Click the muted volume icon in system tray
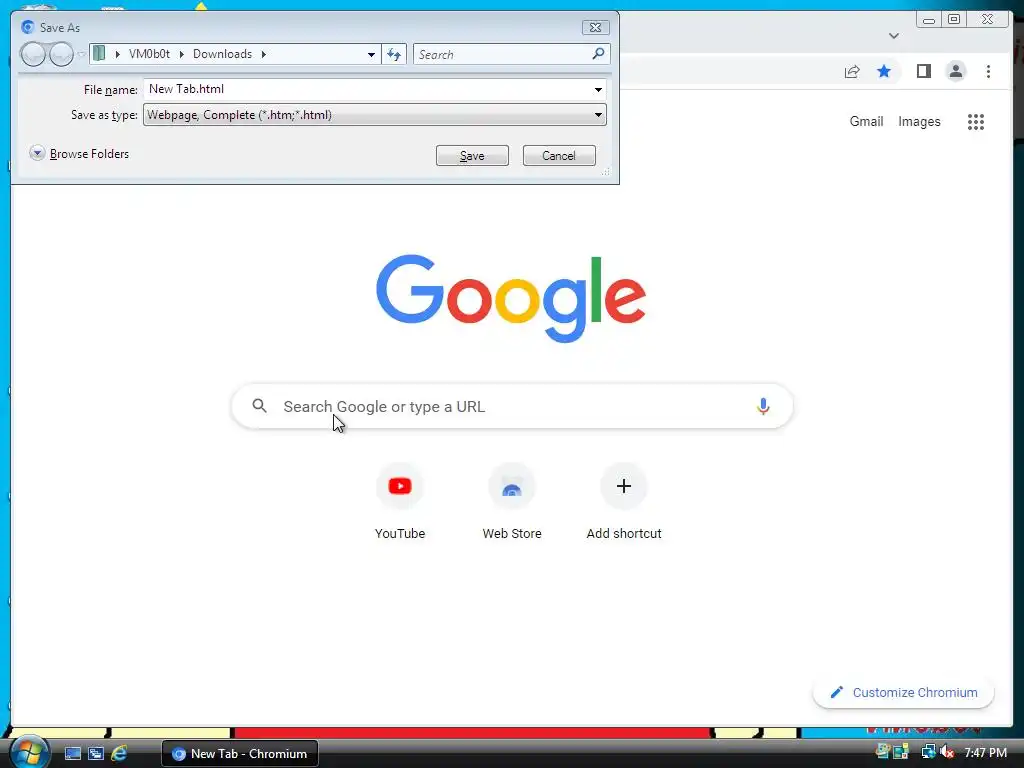 (x=947, y=752)
